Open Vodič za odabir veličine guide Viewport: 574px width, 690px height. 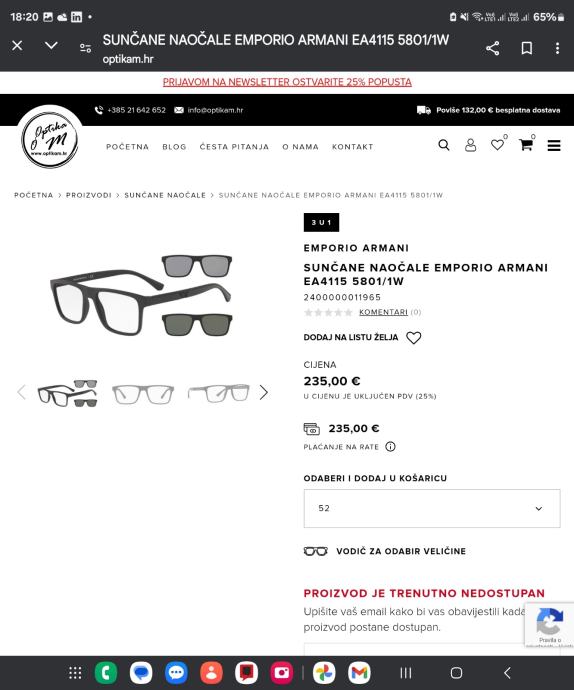pyautogui.click(x=401, y=551)
